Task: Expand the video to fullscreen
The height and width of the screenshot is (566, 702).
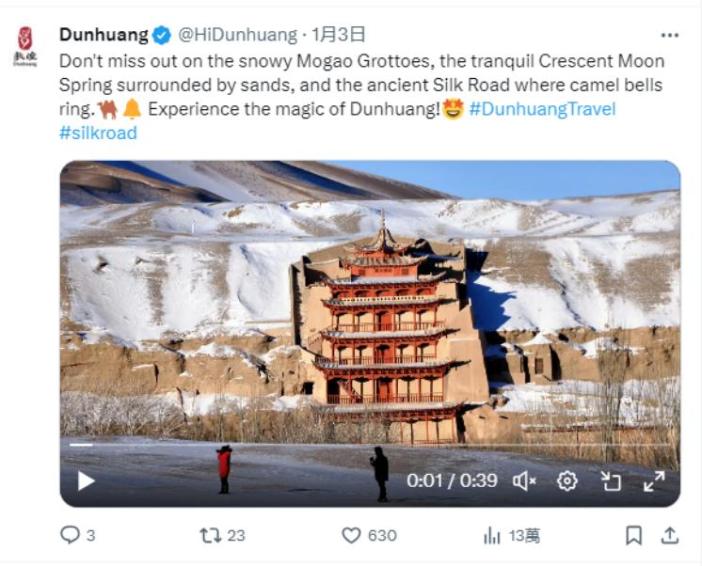Action: point(654,481)
